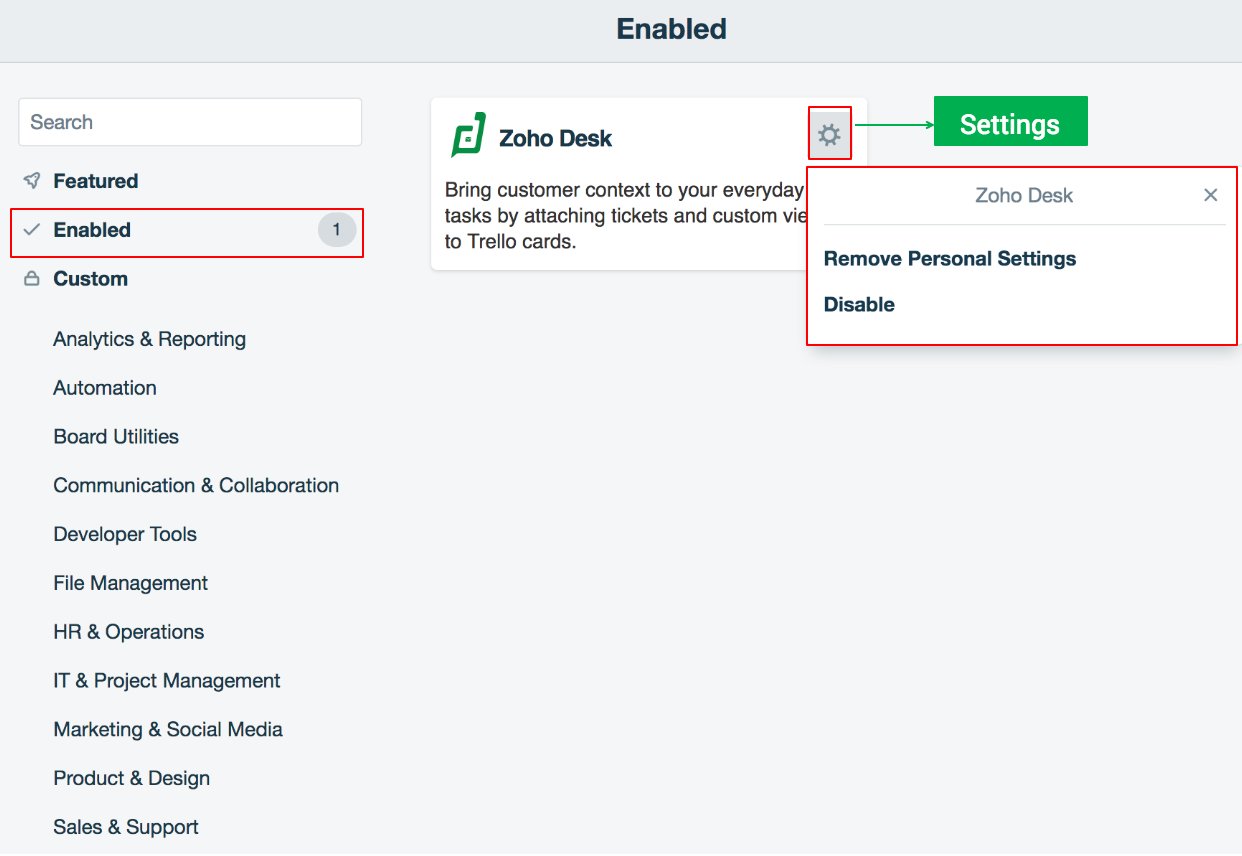
Task: Click the Zoho Desk card title
Action: (555, 138)
